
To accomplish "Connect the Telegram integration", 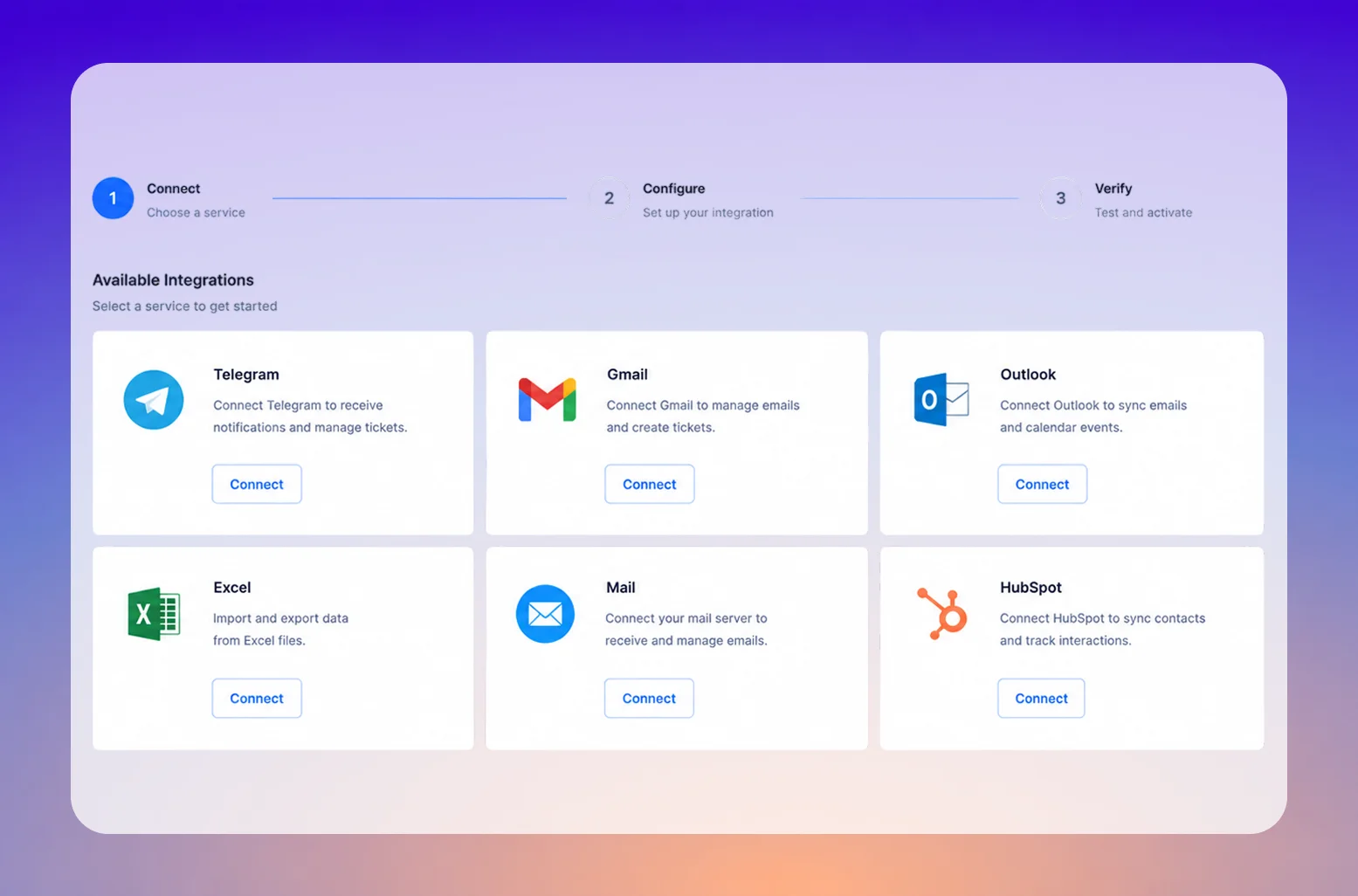I will pos(257,484).
